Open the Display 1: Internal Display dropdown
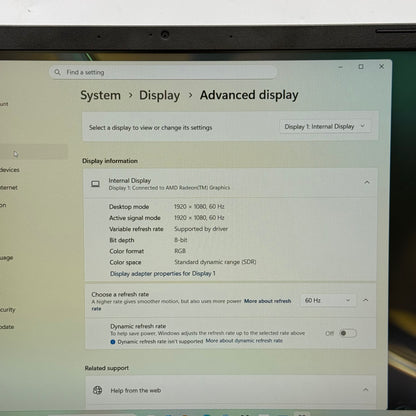 click(x=325, y=127)
